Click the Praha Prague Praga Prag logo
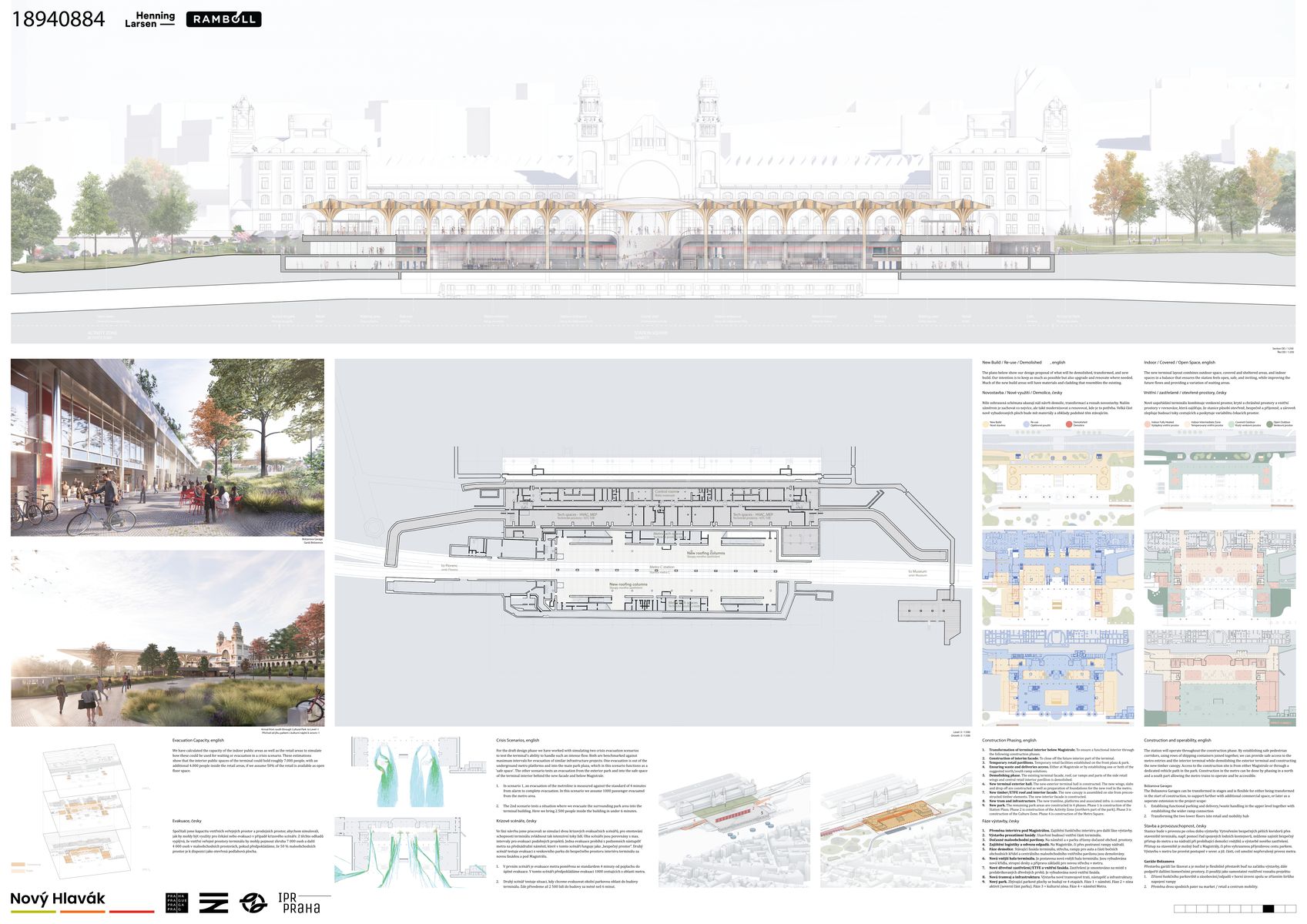This screenshot has height=924, width=1307. coord(176,903)
